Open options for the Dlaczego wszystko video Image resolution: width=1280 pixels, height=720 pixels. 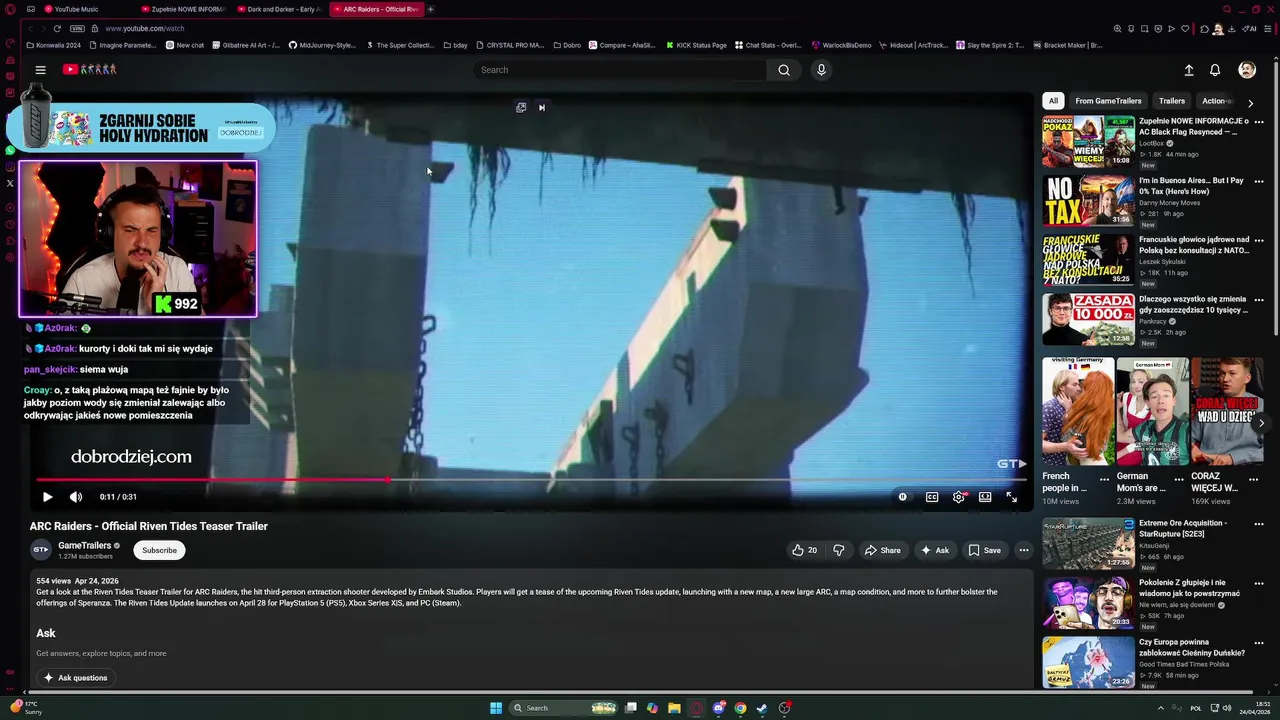point(1259,300)
